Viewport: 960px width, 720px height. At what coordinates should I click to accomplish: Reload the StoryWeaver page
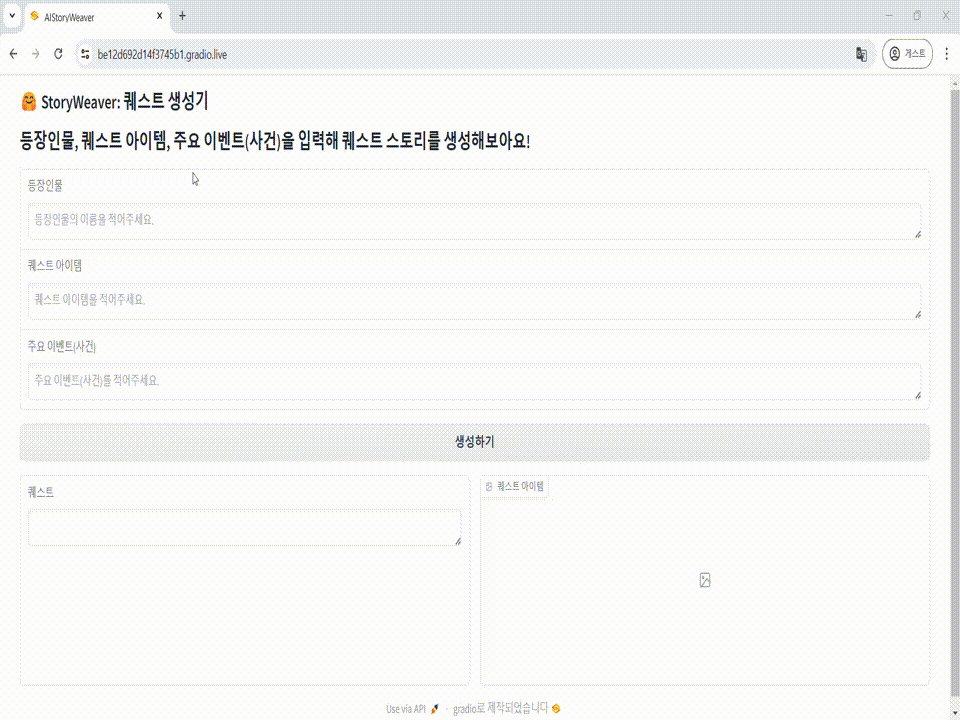point(59,54)
